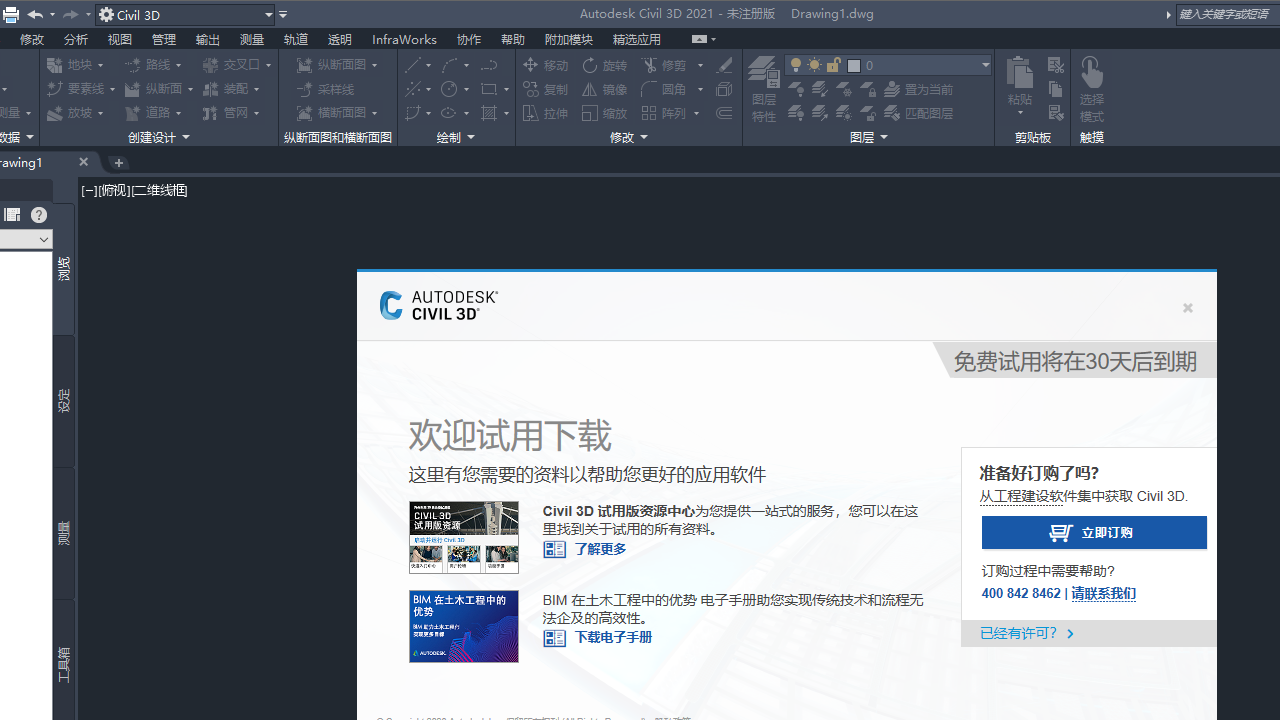Expand the 图层 panel
This screenshot has height=720, width=1280.
868,137
